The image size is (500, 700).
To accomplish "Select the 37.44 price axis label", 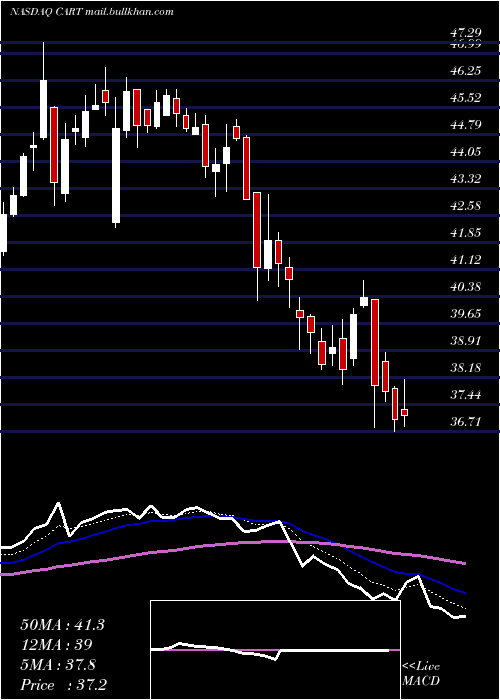I will [465, 395].
